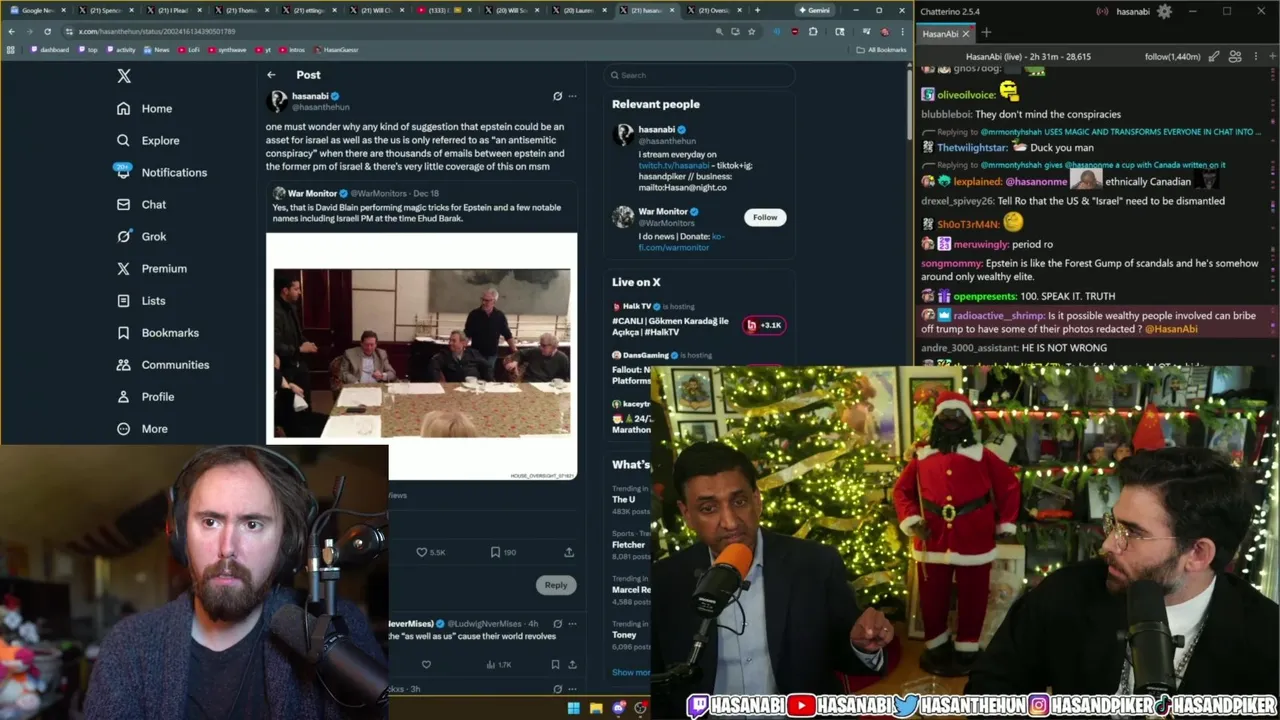Open three-dot menu on hasanabi's post
Screen dimensions: 1280x720
click(572, 96)
